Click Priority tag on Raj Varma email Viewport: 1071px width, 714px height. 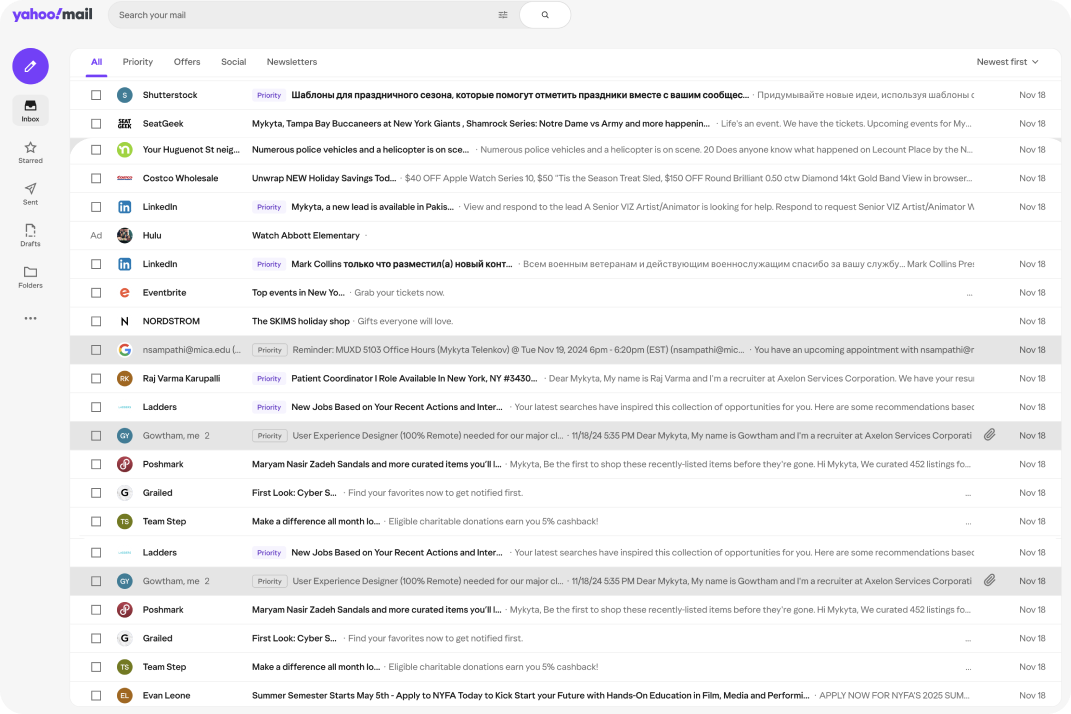[x=269, y=379]
